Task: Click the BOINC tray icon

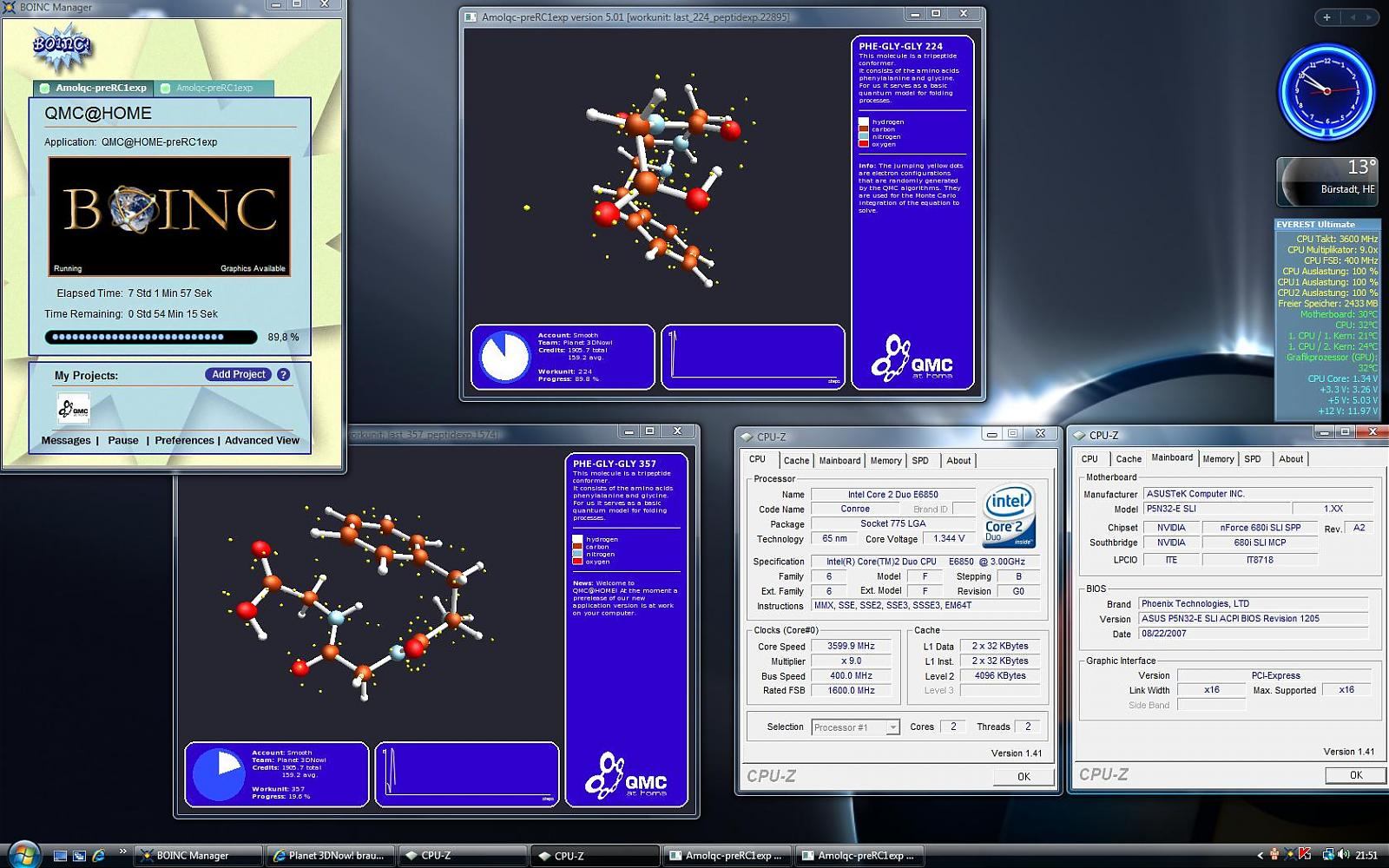Action: tap(1289, 855)
